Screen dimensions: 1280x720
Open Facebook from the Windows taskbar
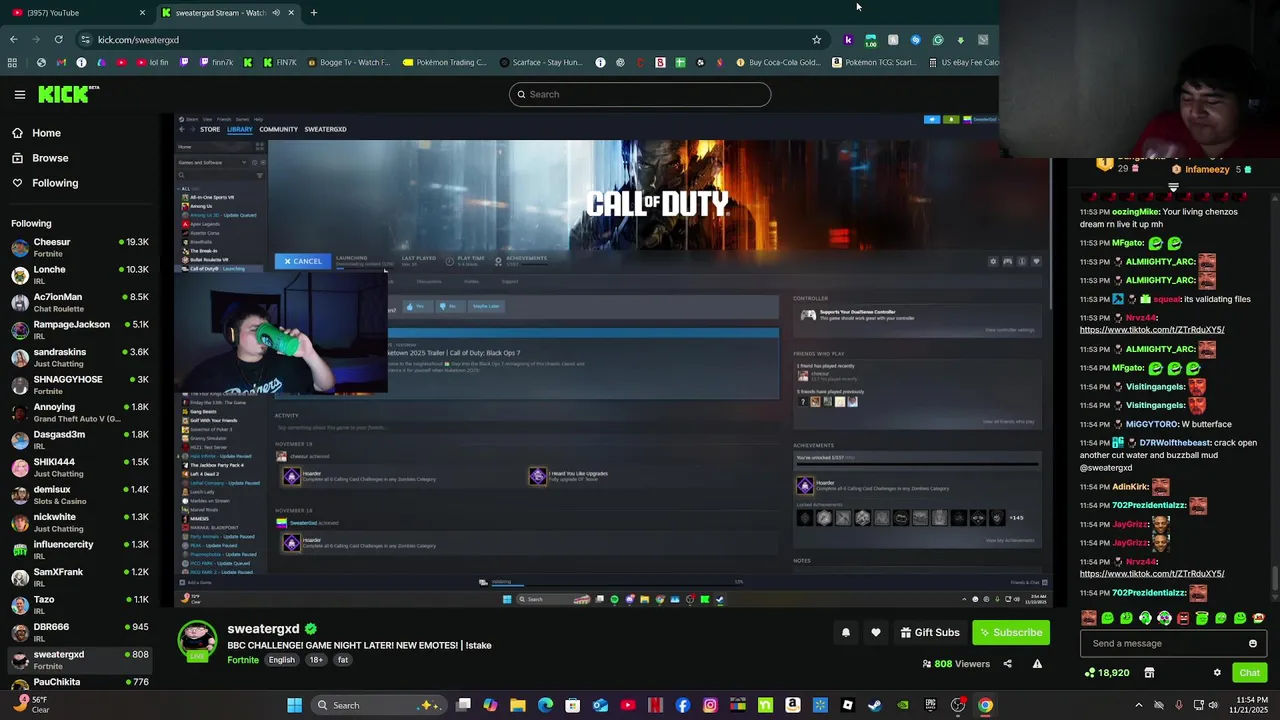[683, 705]
